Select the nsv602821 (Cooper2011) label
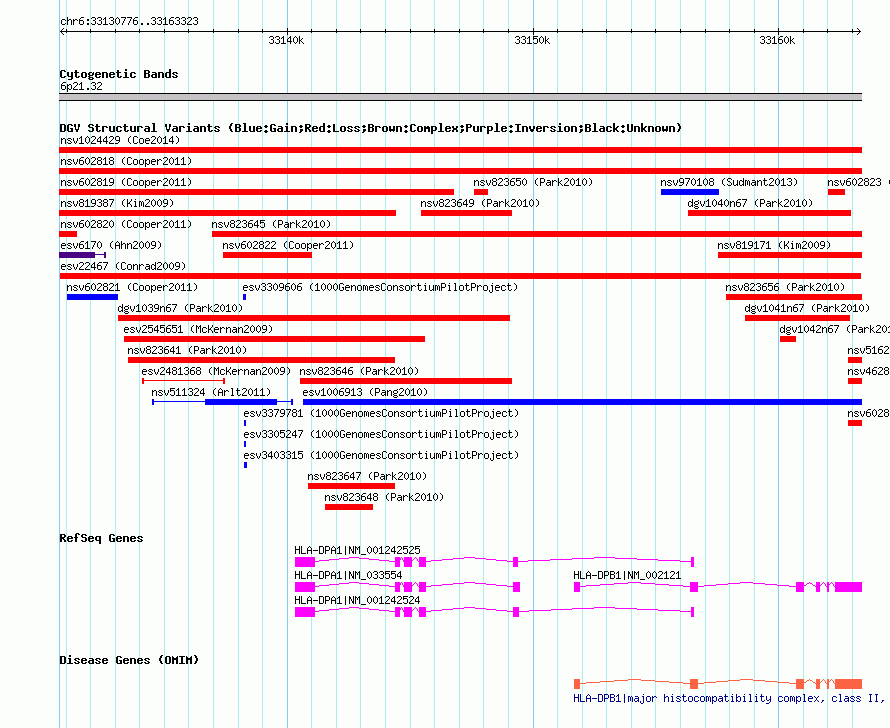This screenshot has width=890, height=728. coord(132,287)
